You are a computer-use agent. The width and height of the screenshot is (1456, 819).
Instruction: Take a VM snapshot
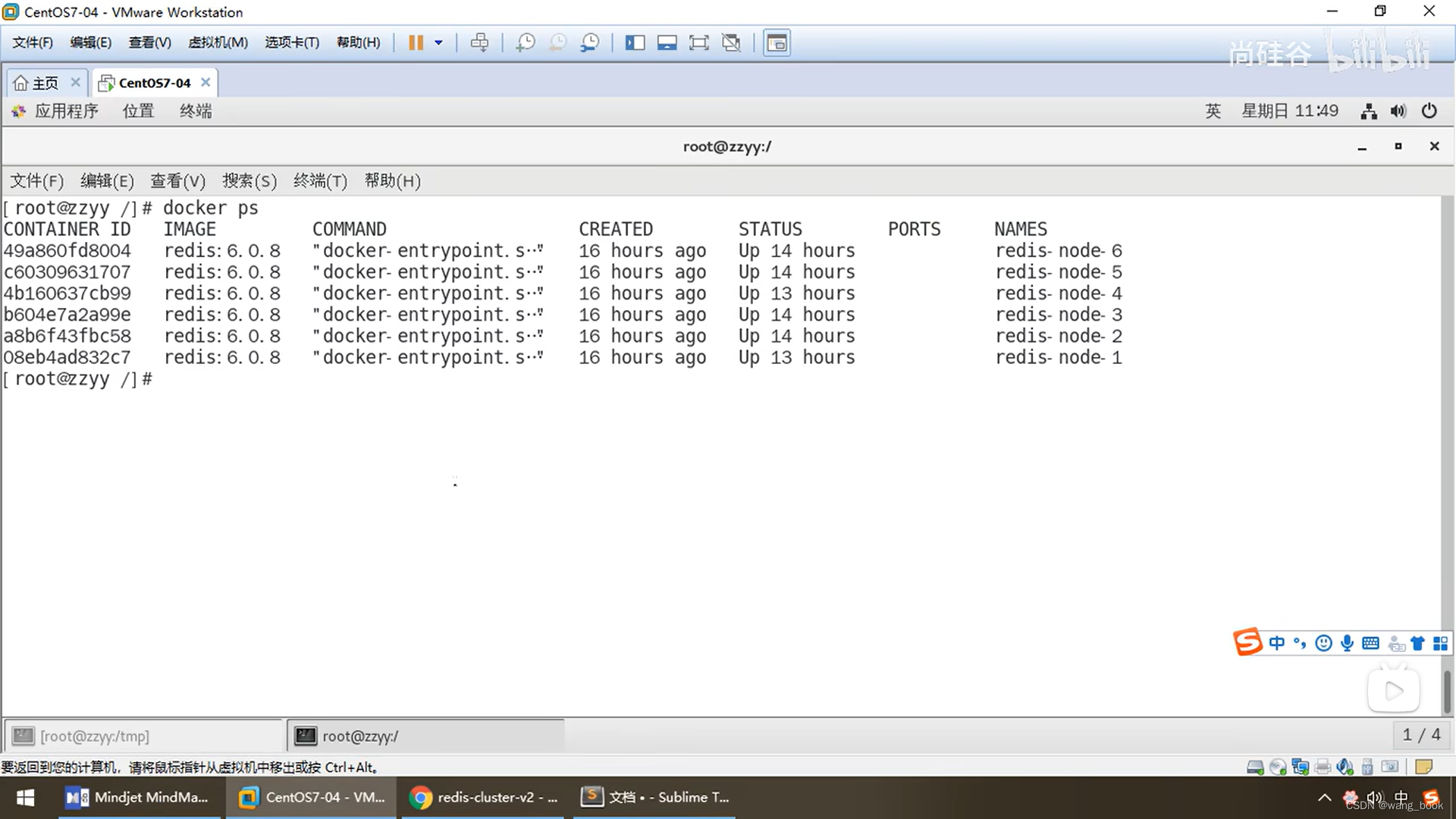point(525,42)
